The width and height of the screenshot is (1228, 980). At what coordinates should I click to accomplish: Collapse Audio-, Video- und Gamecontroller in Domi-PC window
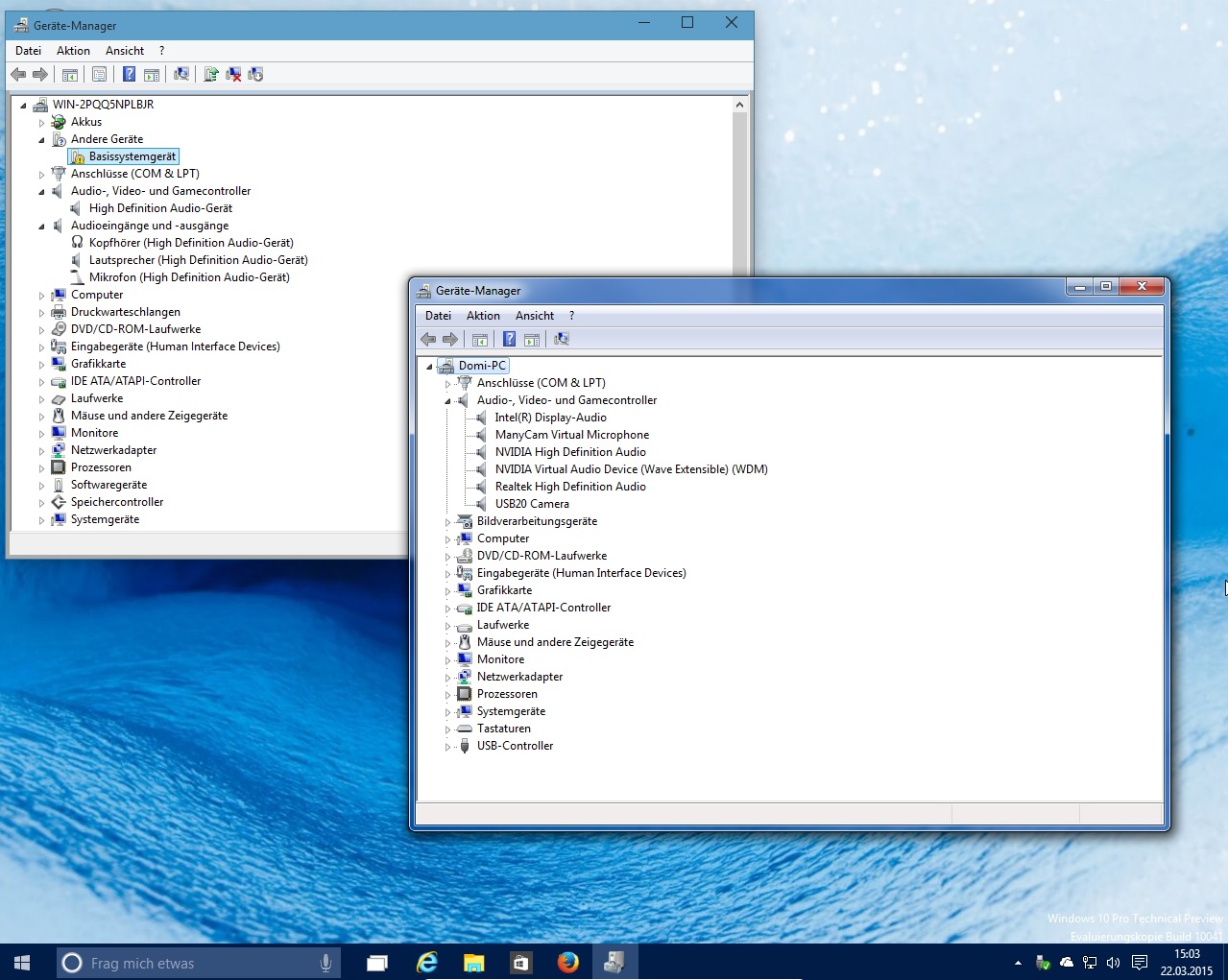[x=447, y=401]
